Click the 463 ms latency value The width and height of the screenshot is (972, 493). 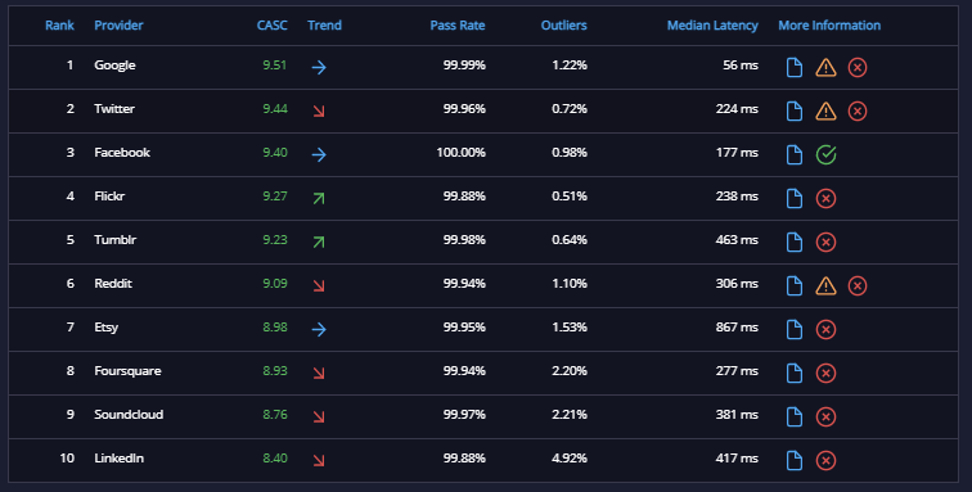coord(737,240)
